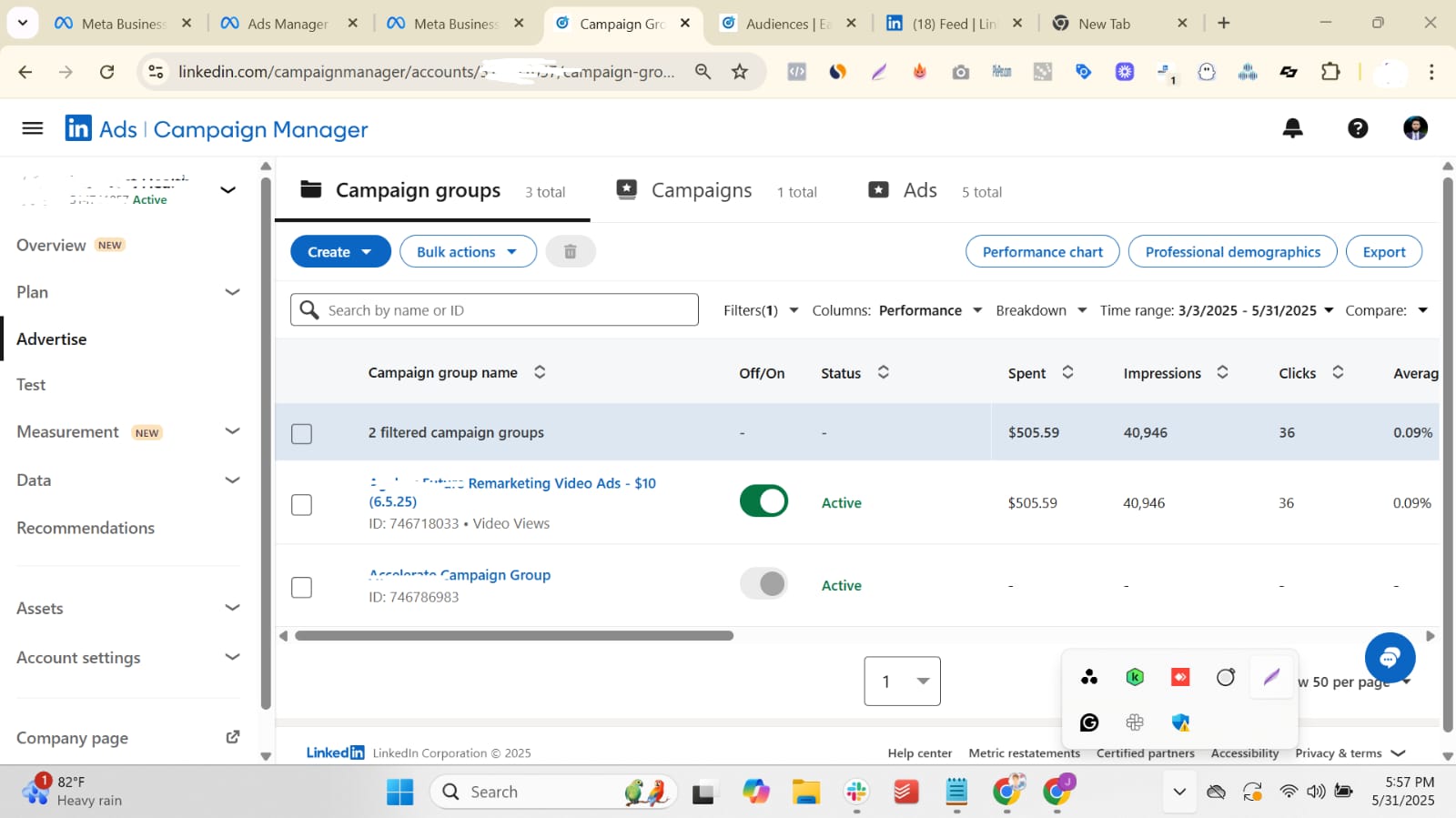
Task: Open the hamburger navigation menu
Action: (33, 128)
